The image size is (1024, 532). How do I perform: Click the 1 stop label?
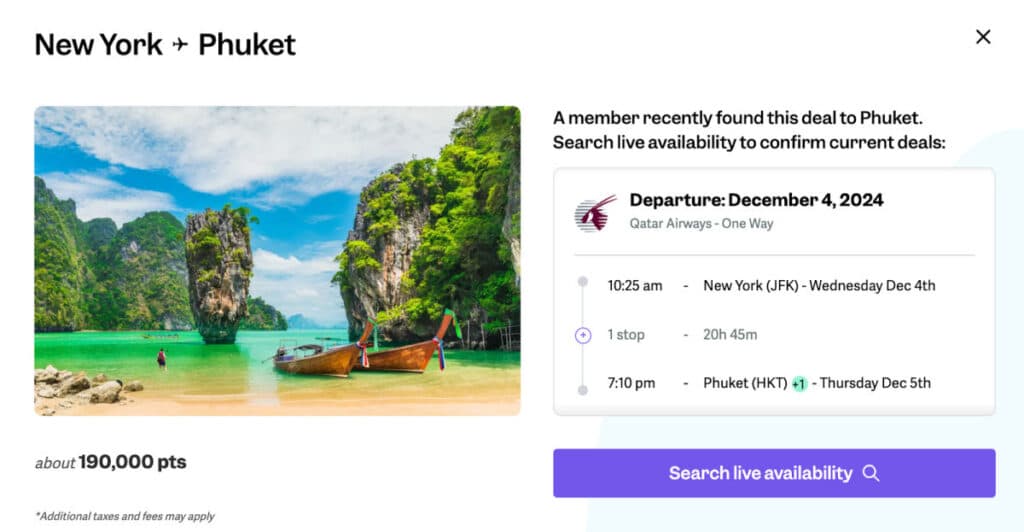[x=626, y=335]
